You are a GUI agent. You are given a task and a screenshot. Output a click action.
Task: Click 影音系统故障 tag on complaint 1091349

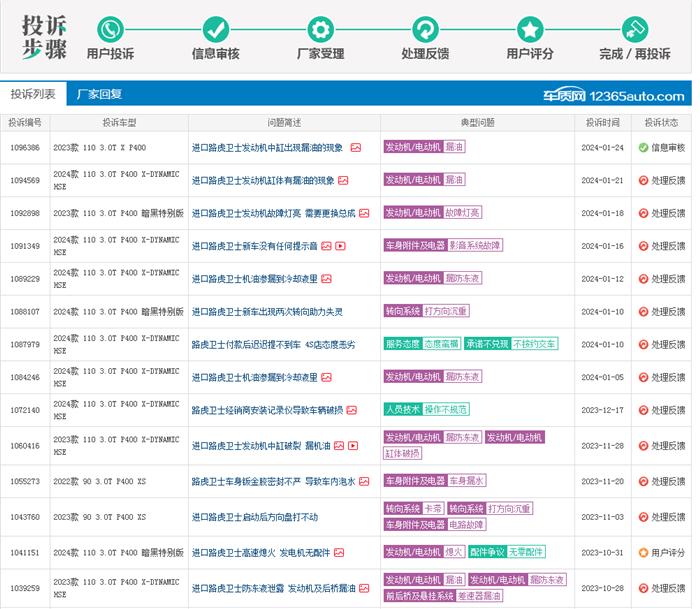point(475,245)
